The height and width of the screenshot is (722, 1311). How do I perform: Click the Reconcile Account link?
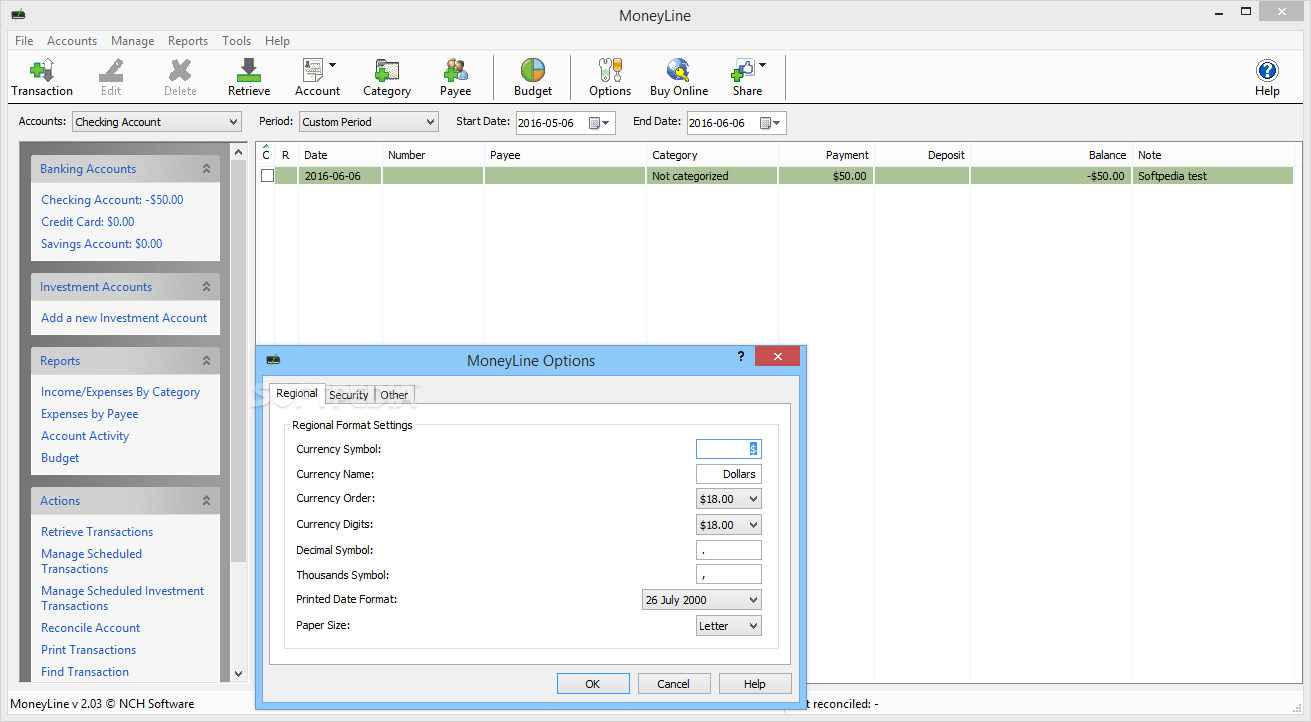91,628
